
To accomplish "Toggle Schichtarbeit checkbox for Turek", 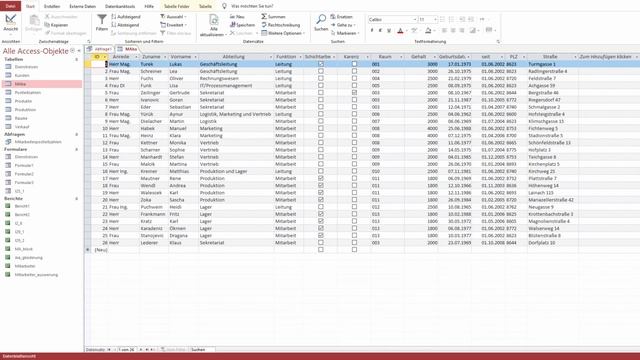I will (x=321, y=64).
